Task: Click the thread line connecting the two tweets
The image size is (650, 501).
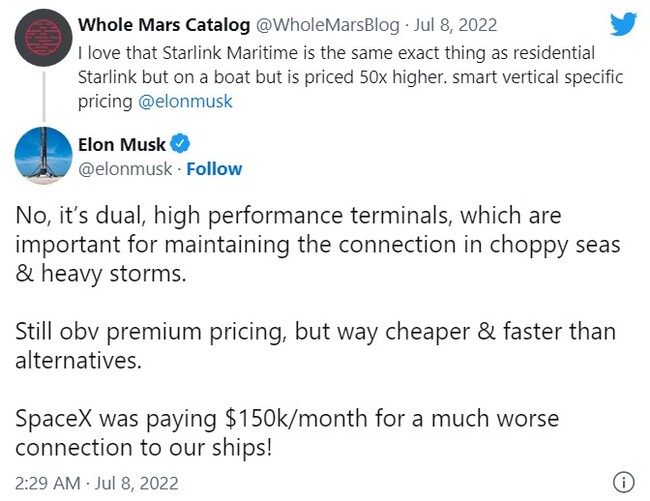Action: [44, 97]
